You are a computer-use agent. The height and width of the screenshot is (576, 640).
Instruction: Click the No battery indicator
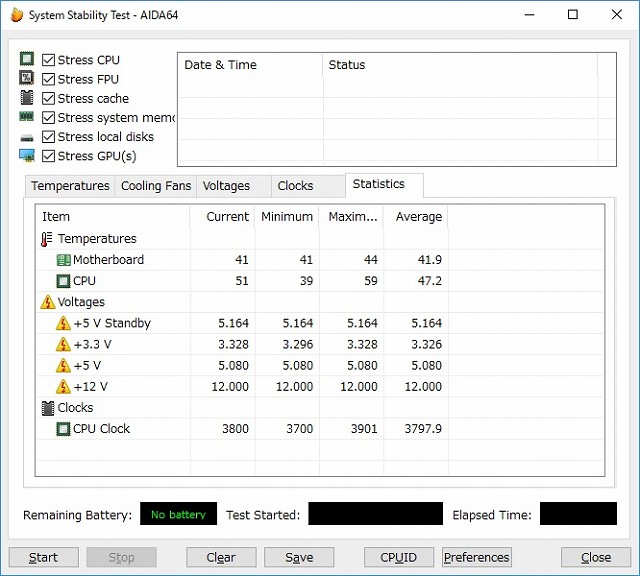(x=178, y=514)
